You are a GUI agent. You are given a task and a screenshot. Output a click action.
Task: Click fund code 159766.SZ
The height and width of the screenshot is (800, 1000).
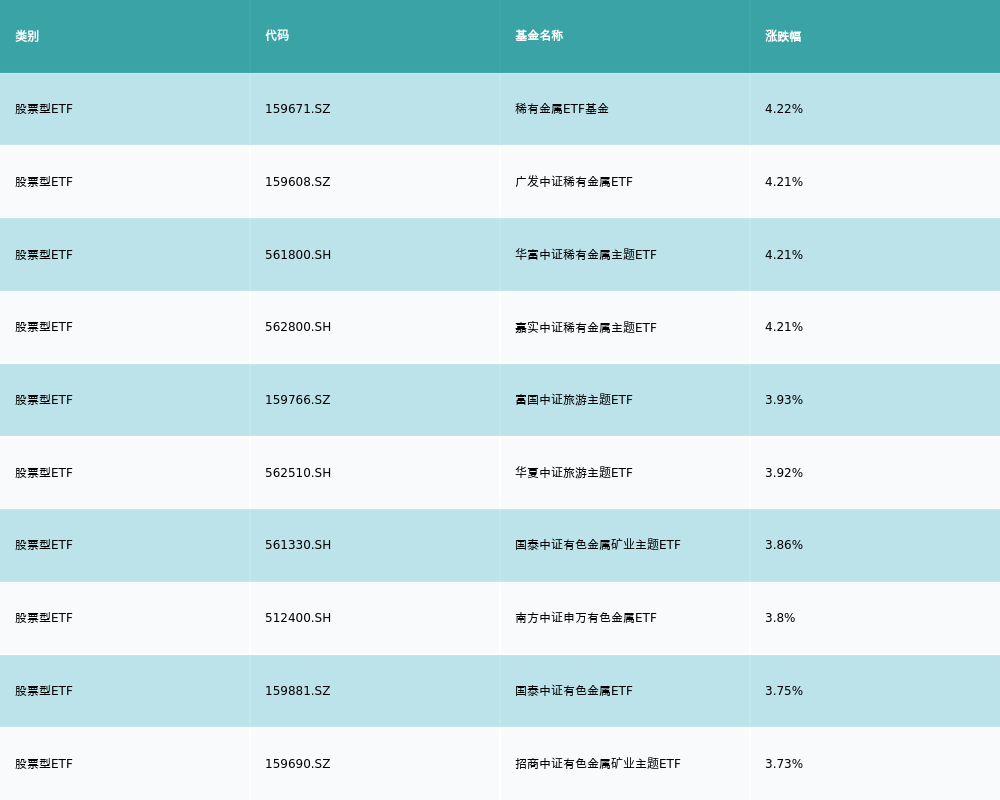[297, 400]
